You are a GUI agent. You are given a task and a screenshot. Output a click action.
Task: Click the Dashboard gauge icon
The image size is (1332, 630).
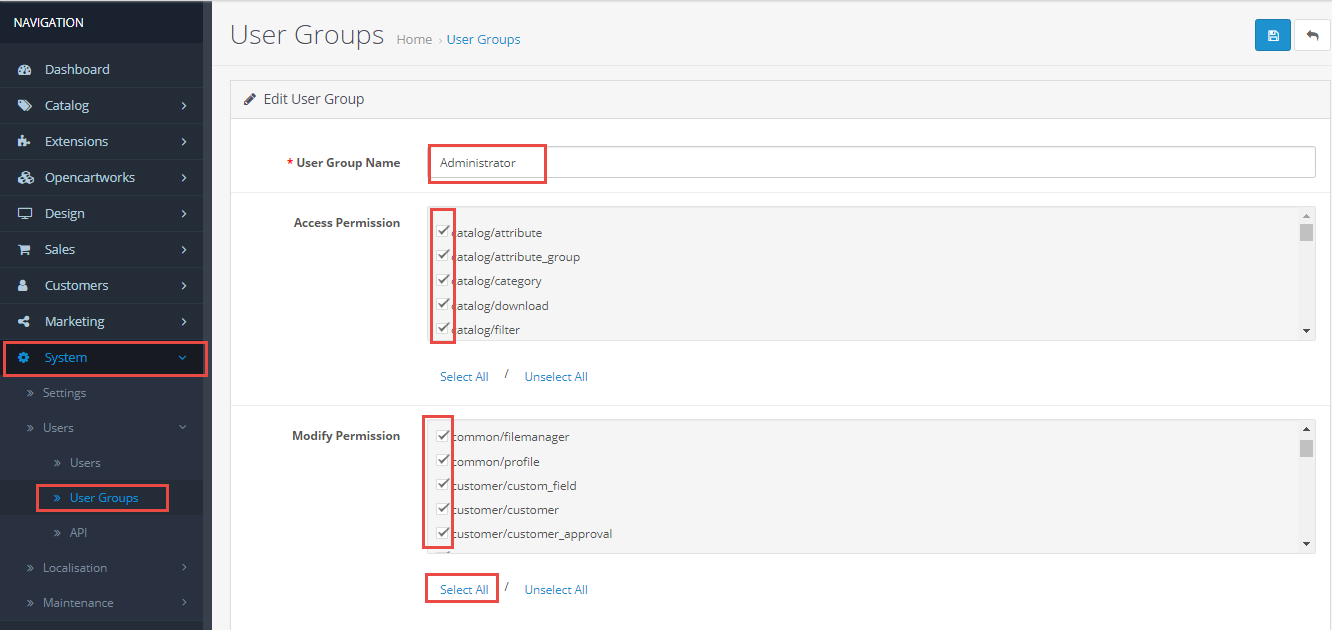coord(25,70)
